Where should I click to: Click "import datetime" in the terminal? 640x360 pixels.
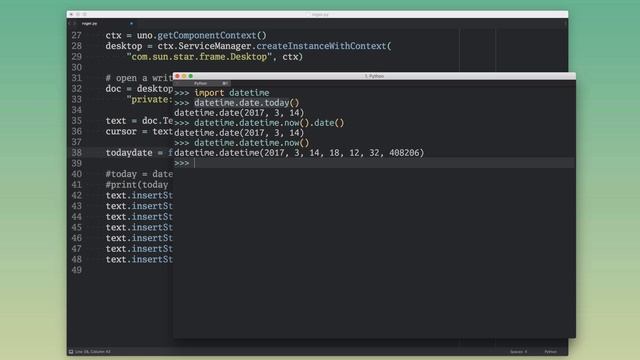pos(232,93)
